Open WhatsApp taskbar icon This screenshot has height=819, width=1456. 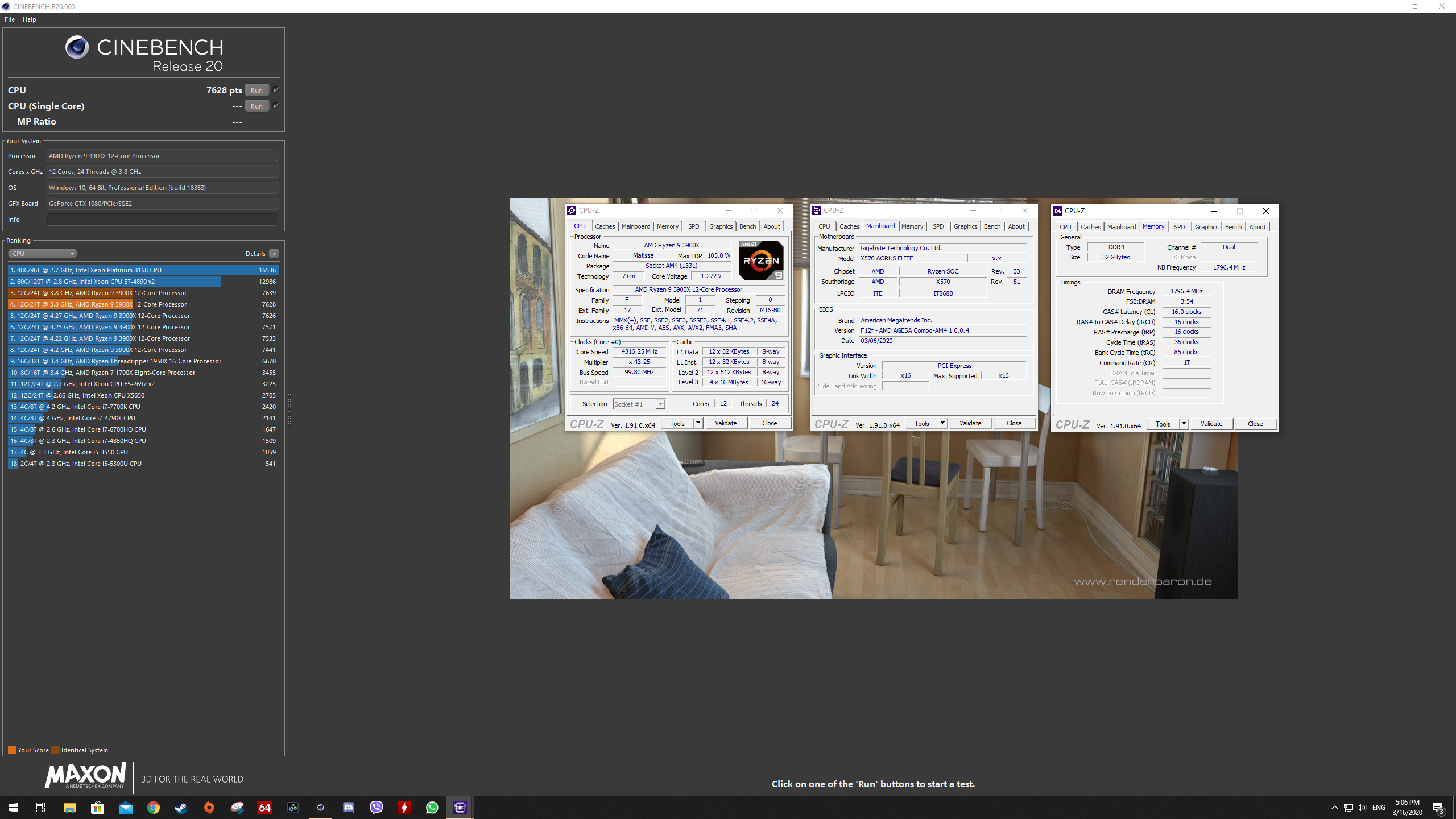432,807
